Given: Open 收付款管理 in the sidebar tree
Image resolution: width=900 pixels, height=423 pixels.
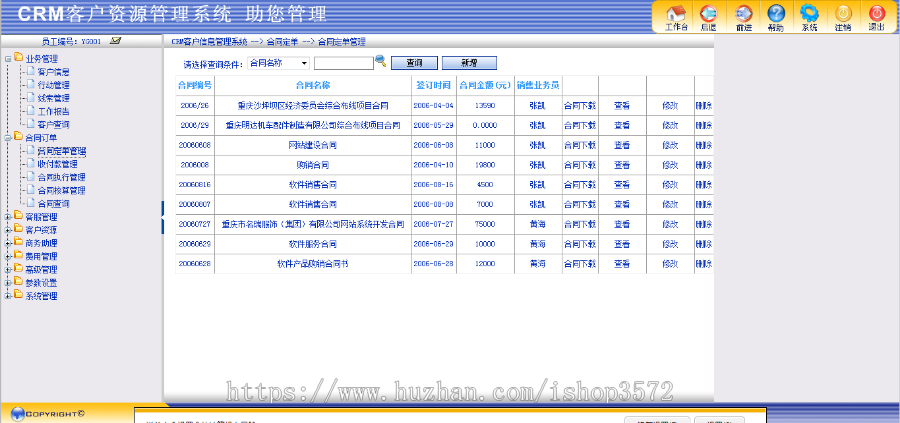Looking at the screenshot, I should [57, 164].
